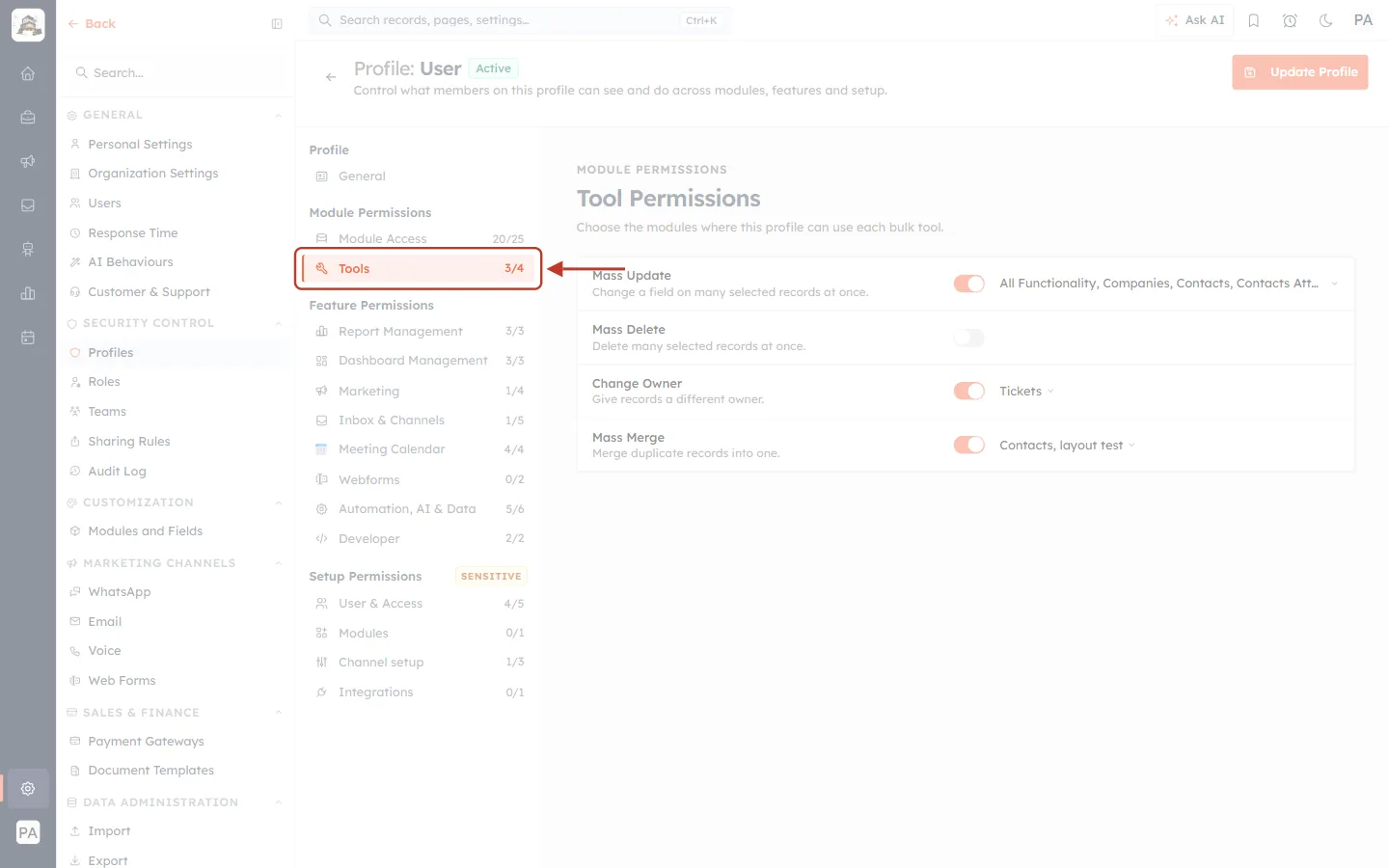Select the Tools permissions tab

pyautogui.click(x=419, y=269)
